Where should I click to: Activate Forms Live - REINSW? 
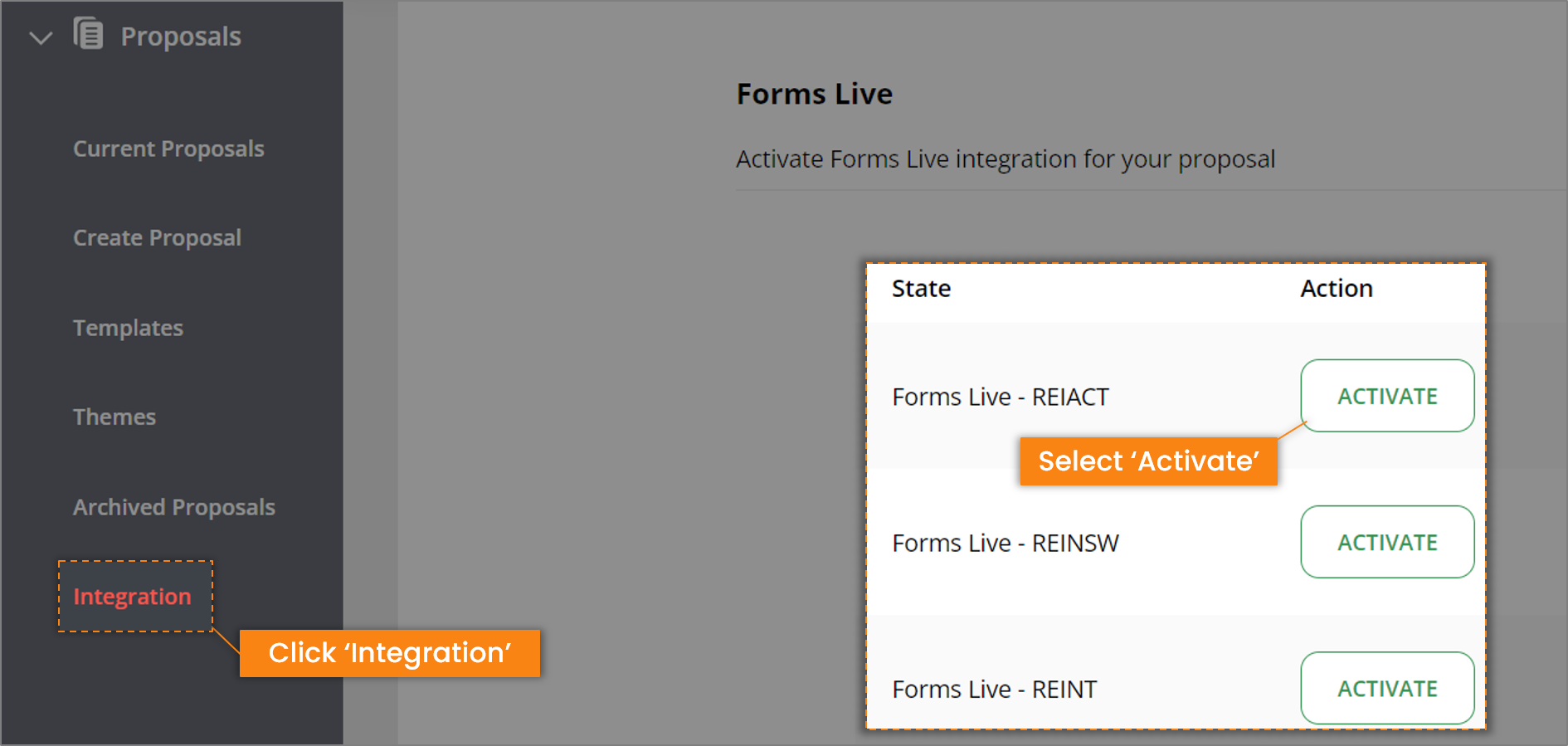tap(1386, 542)
